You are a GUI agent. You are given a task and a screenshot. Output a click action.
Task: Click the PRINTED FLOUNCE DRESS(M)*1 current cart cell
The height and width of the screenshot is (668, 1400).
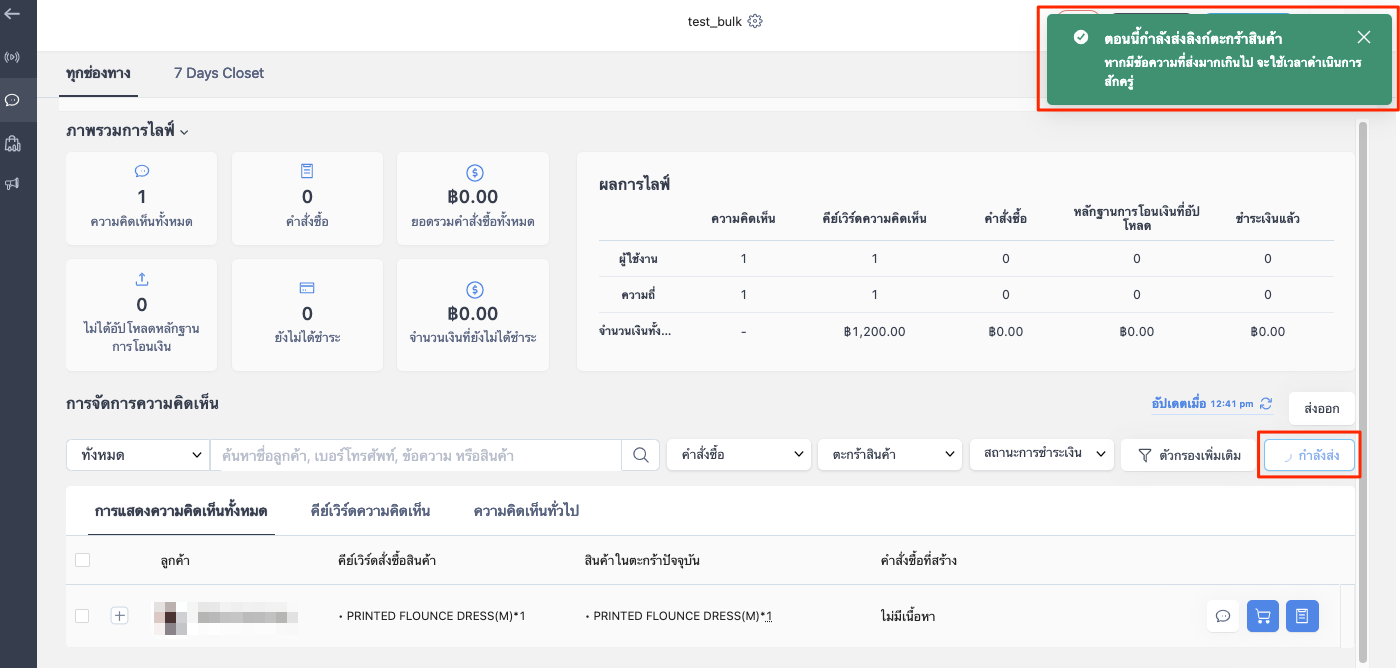tap(678, 616)
